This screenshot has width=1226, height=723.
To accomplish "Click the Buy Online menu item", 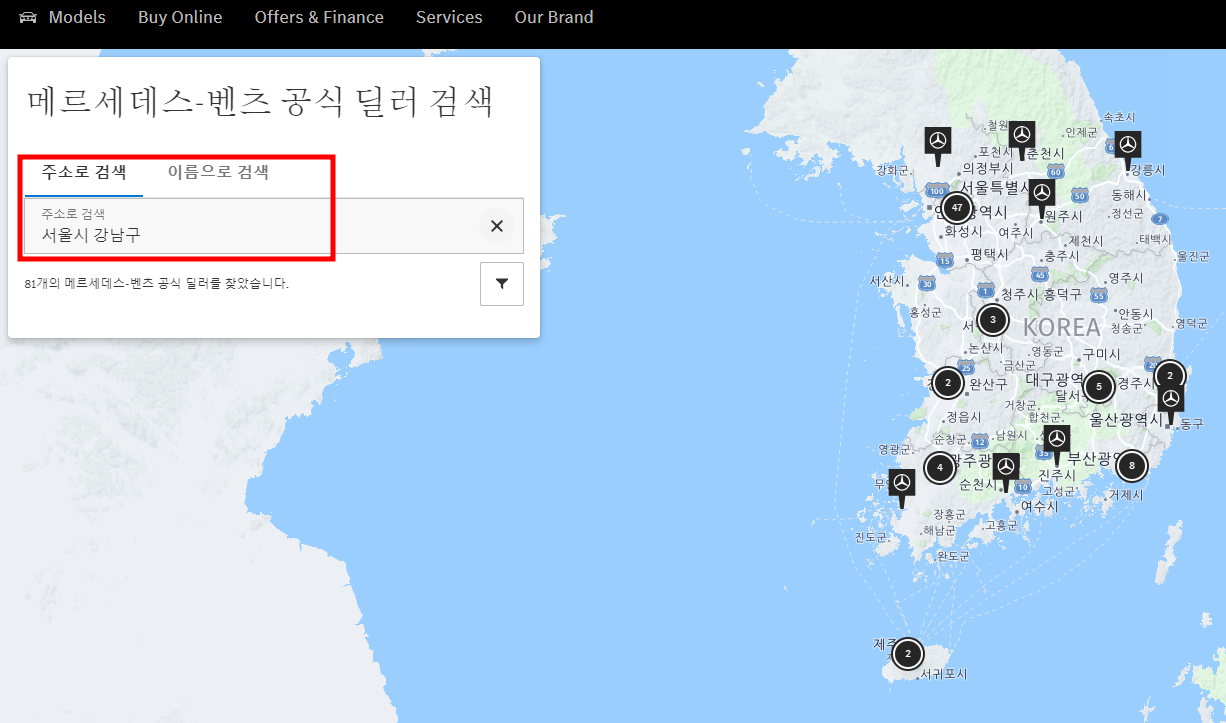I will tap(180, 17).
